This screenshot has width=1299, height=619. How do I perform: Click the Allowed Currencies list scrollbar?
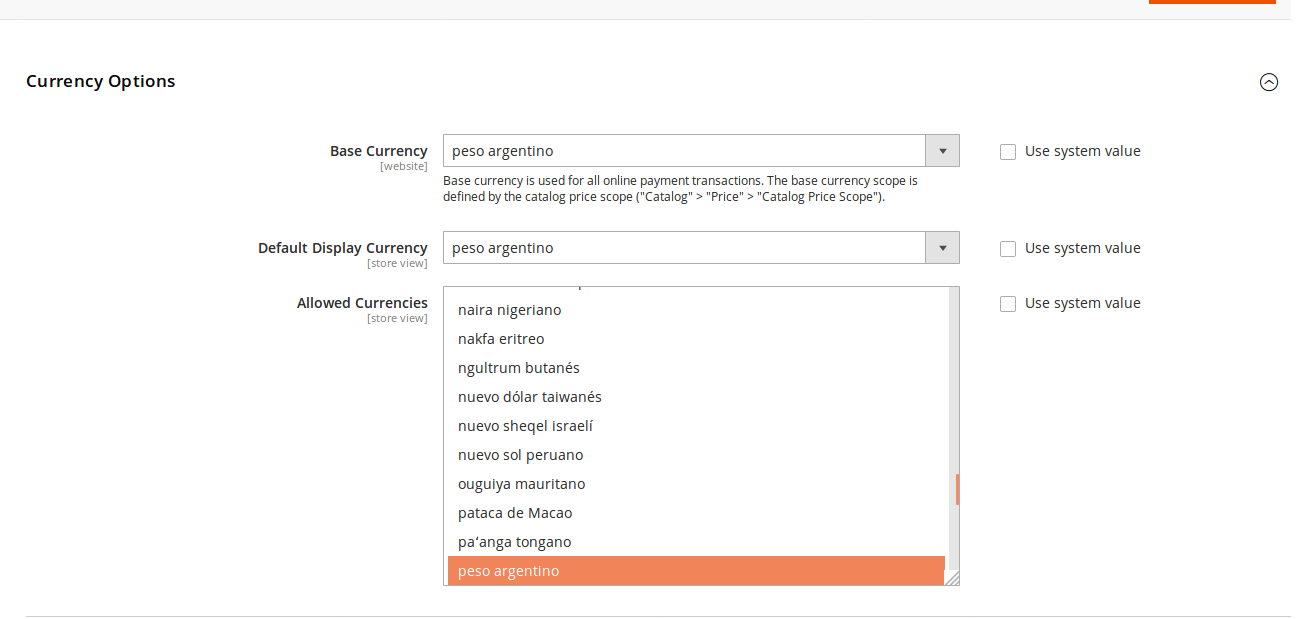953,489
